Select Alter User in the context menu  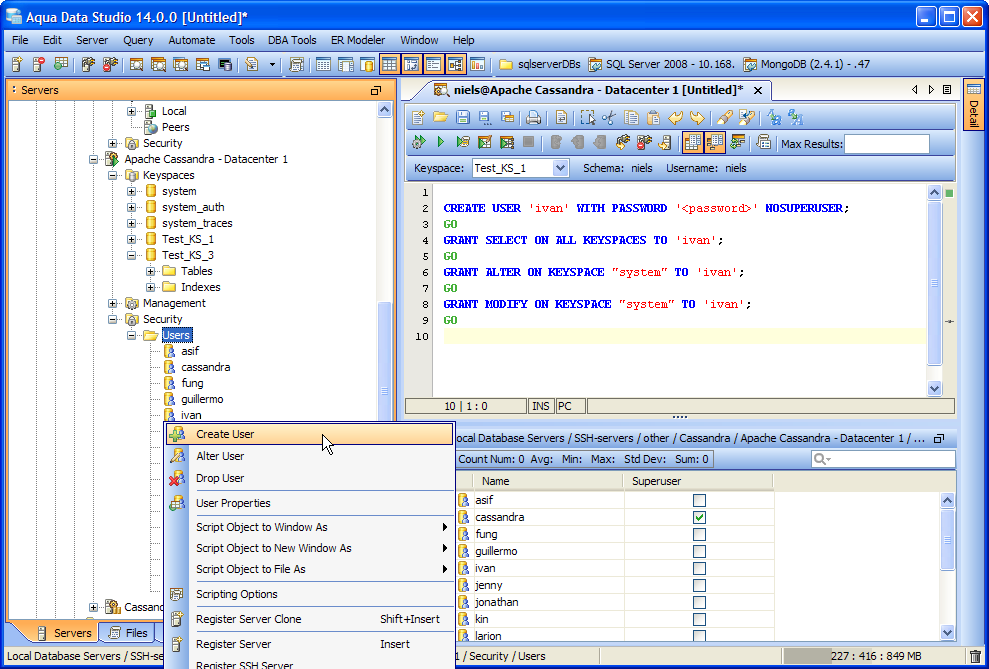coord(220,457)
